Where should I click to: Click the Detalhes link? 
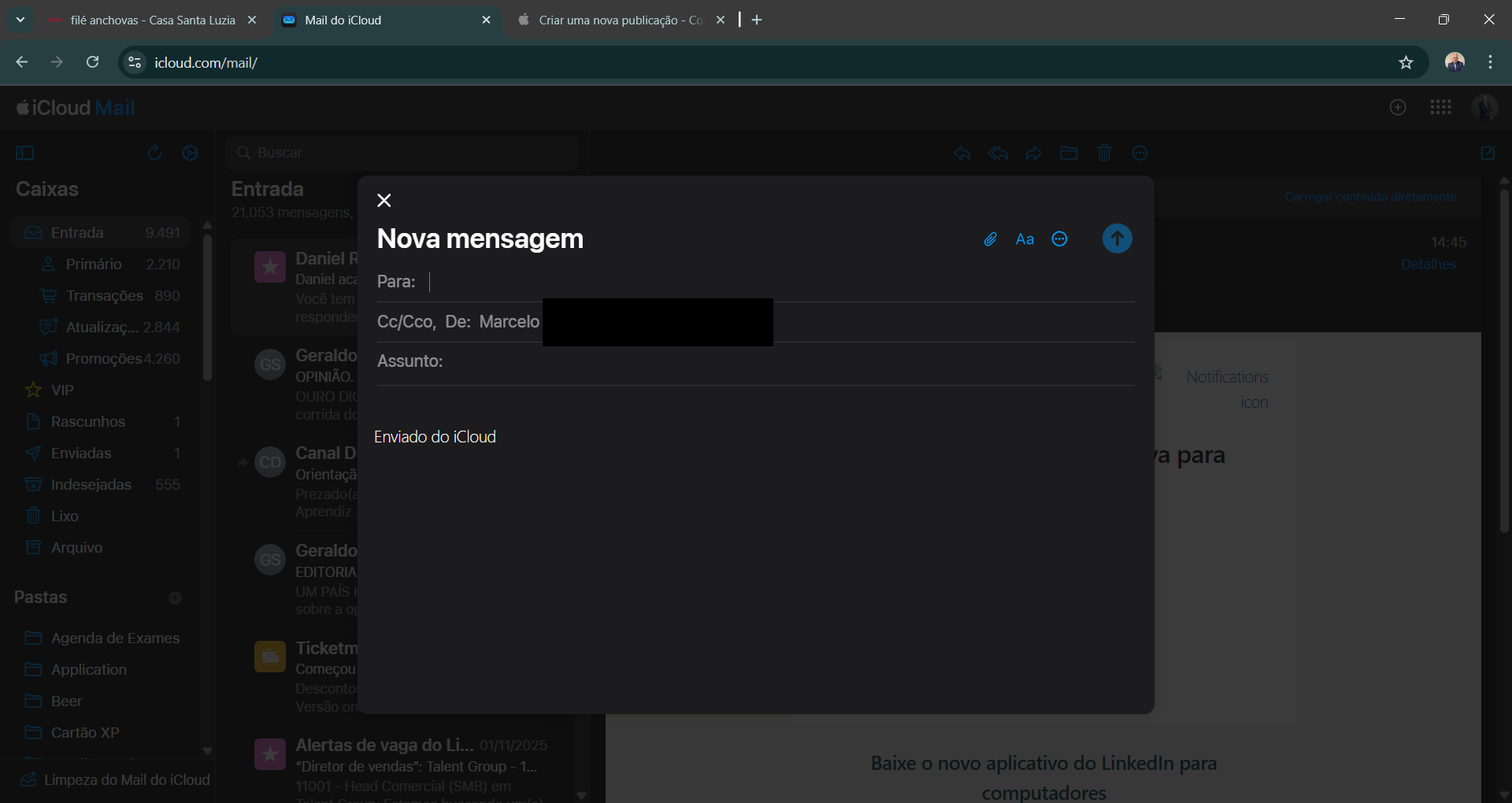click(x=1429, y=265)
